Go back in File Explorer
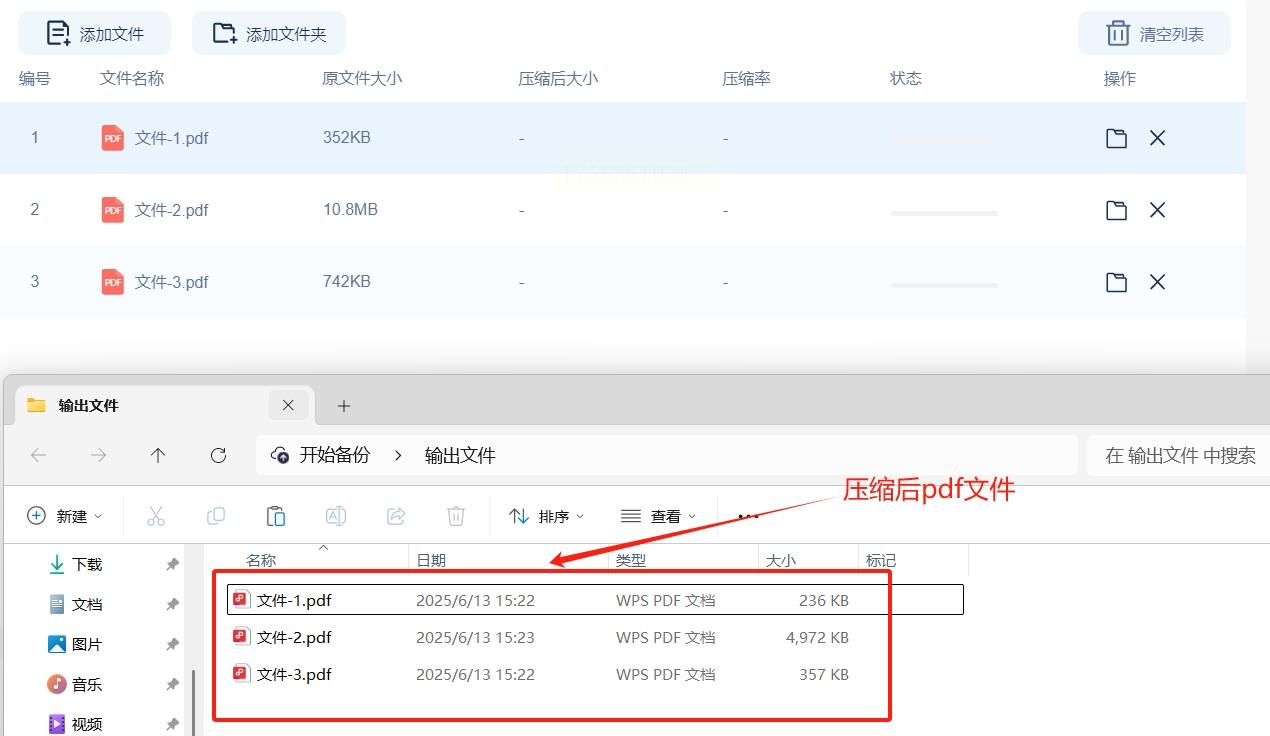 [38, 455]
